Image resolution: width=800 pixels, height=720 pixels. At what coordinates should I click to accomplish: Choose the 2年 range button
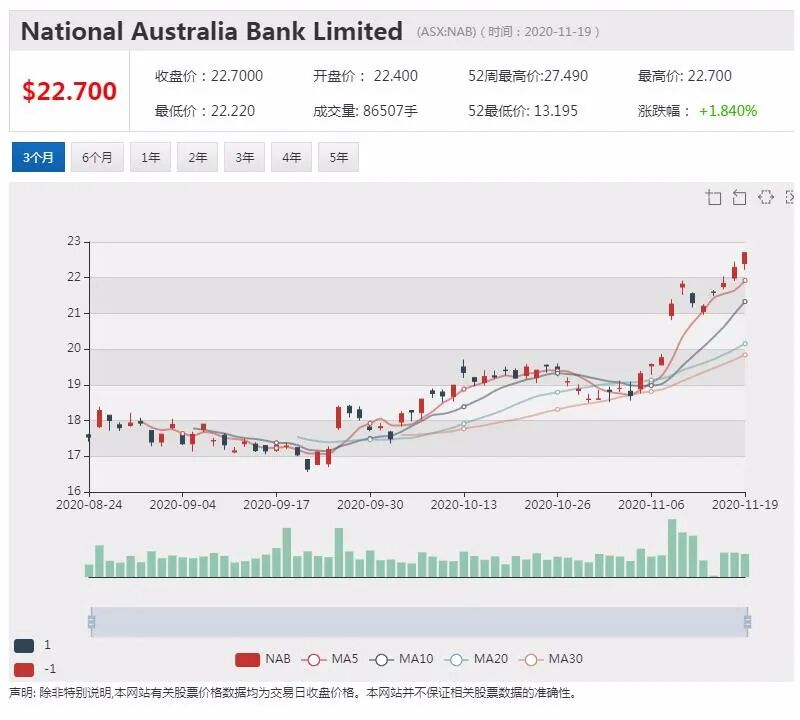click(x=197, y=157)
